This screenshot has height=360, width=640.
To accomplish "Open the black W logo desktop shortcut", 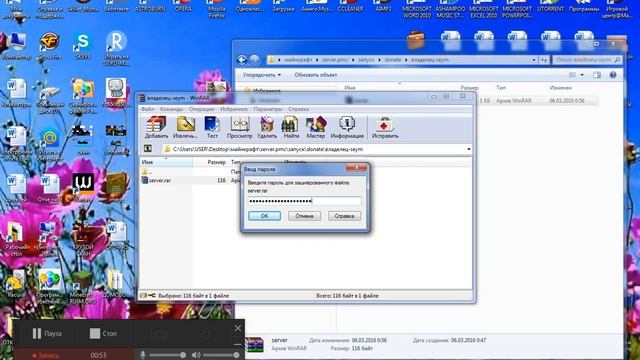I will [83, 187].
